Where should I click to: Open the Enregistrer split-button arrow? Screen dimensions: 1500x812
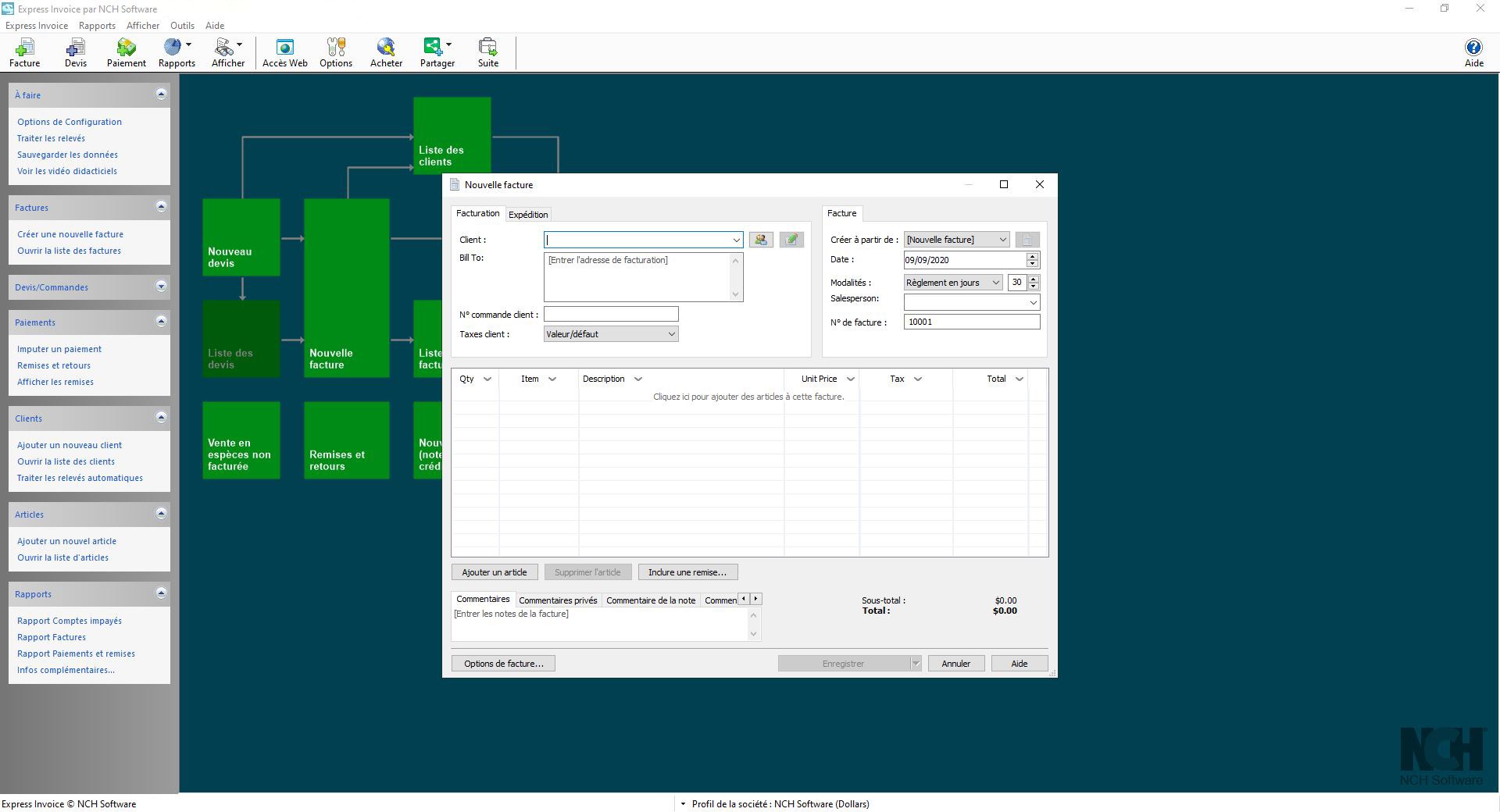tap(915, 664)
